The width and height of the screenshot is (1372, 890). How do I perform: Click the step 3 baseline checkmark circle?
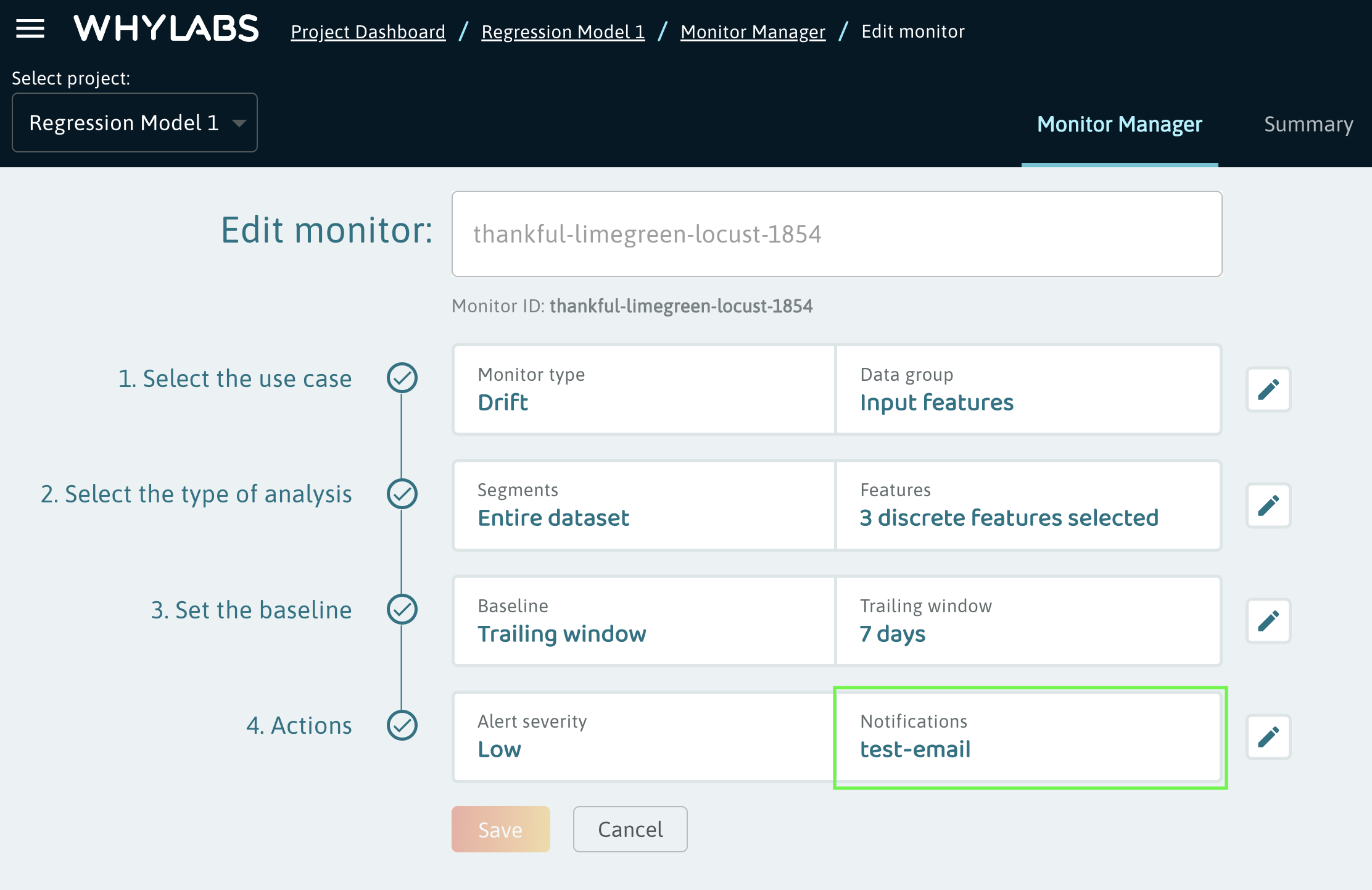pos(402,610)
